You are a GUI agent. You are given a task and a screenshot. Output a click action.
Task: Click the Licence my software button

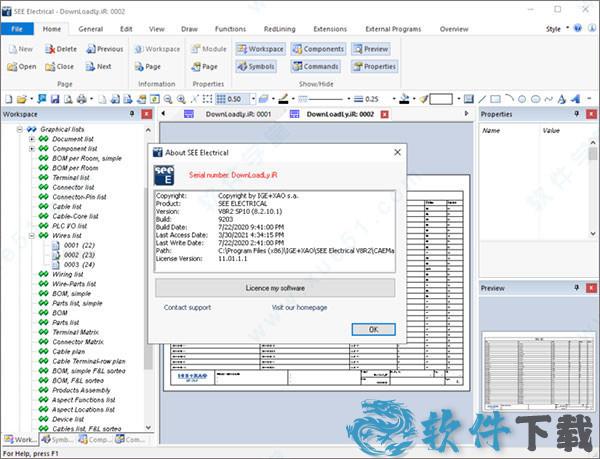275,288
